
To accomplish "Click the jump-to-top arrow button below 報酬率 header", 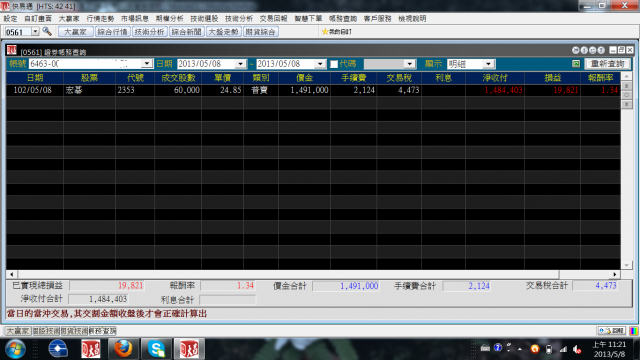I will coord(627,86).
